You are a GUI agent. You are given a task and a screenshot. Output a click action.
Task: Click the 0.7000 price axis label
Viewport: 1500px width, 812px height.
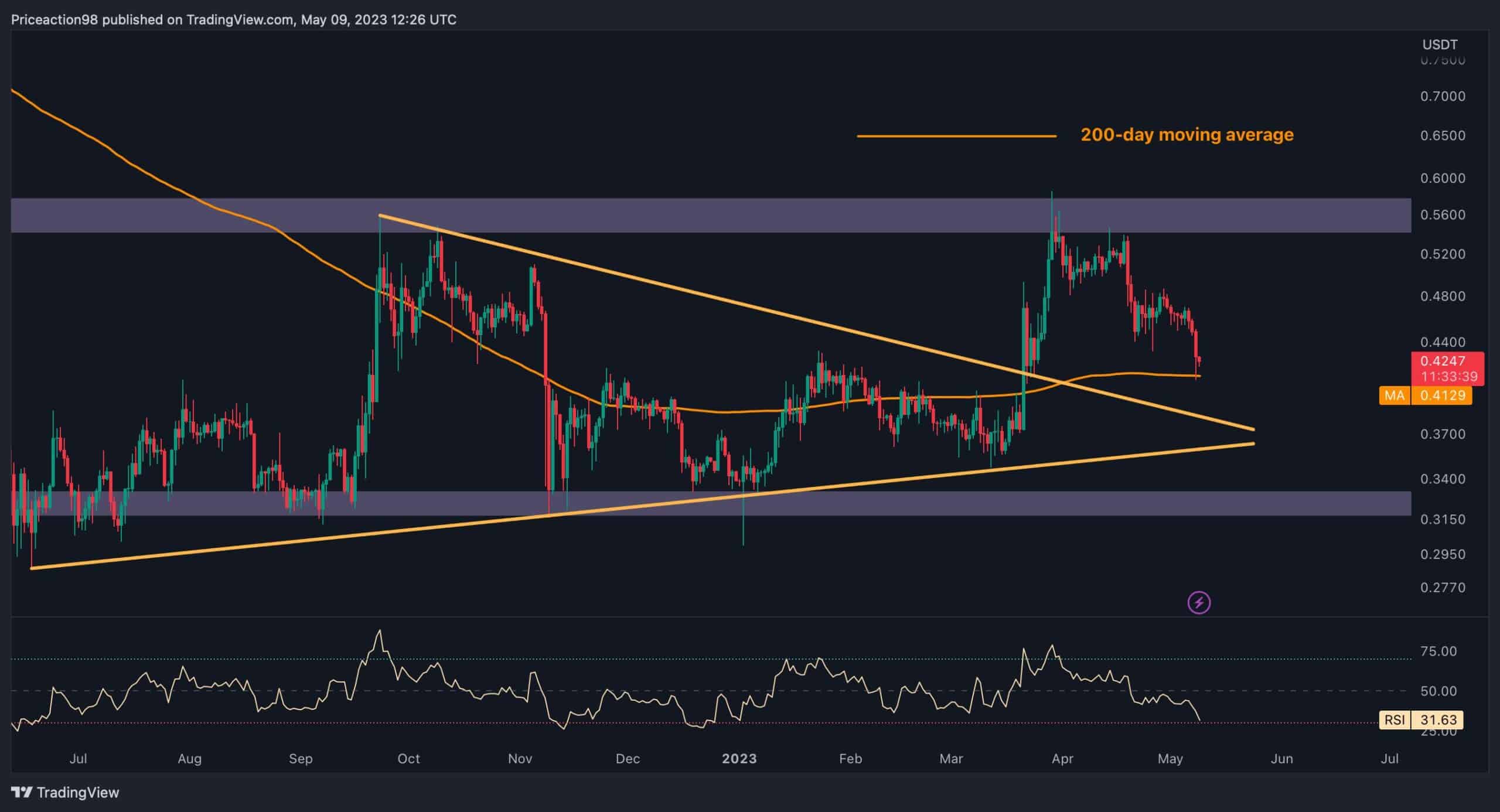click(x=1442, y=96)
